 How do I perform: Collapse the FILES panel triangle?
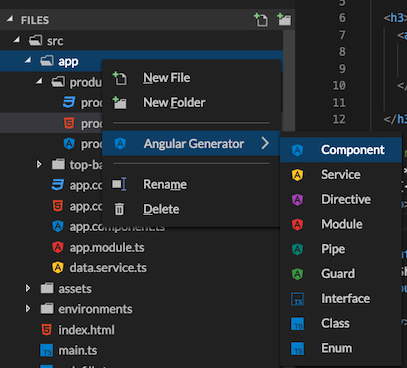click(10, 19)
